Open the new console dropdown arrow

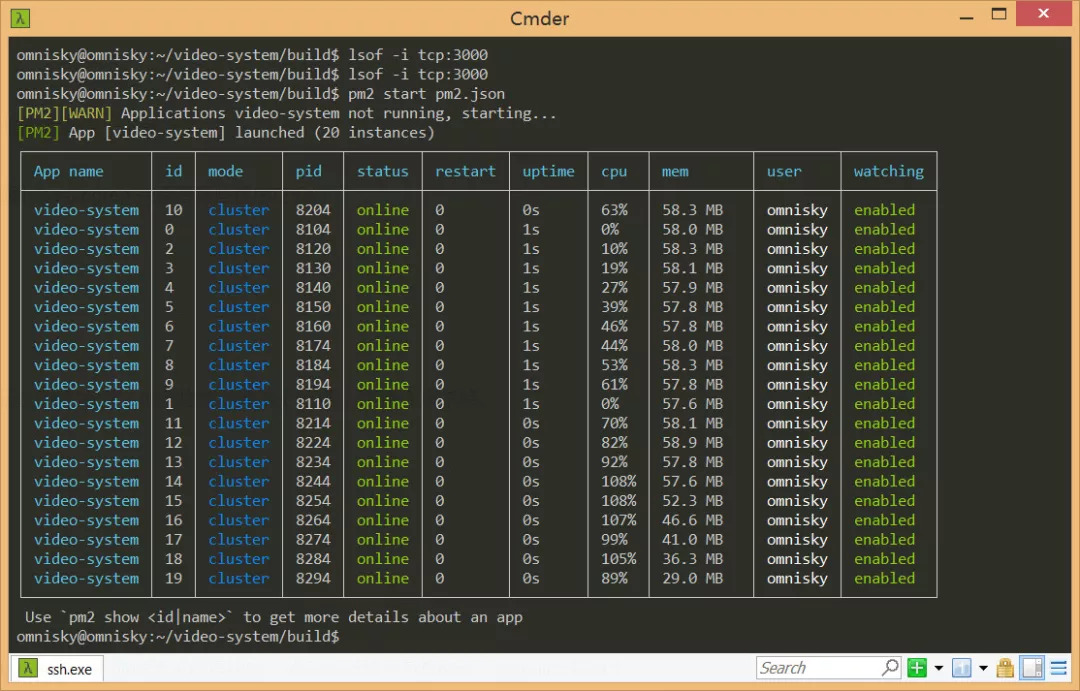(x=938, y=668)
